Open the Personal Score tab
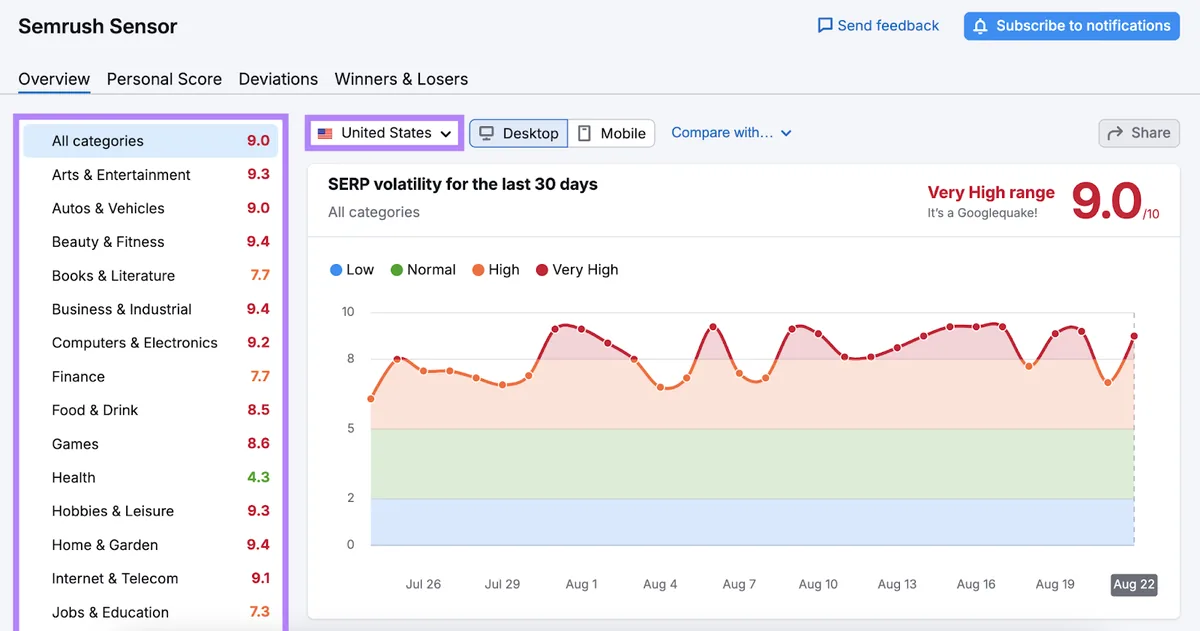 tap(164, 79)
